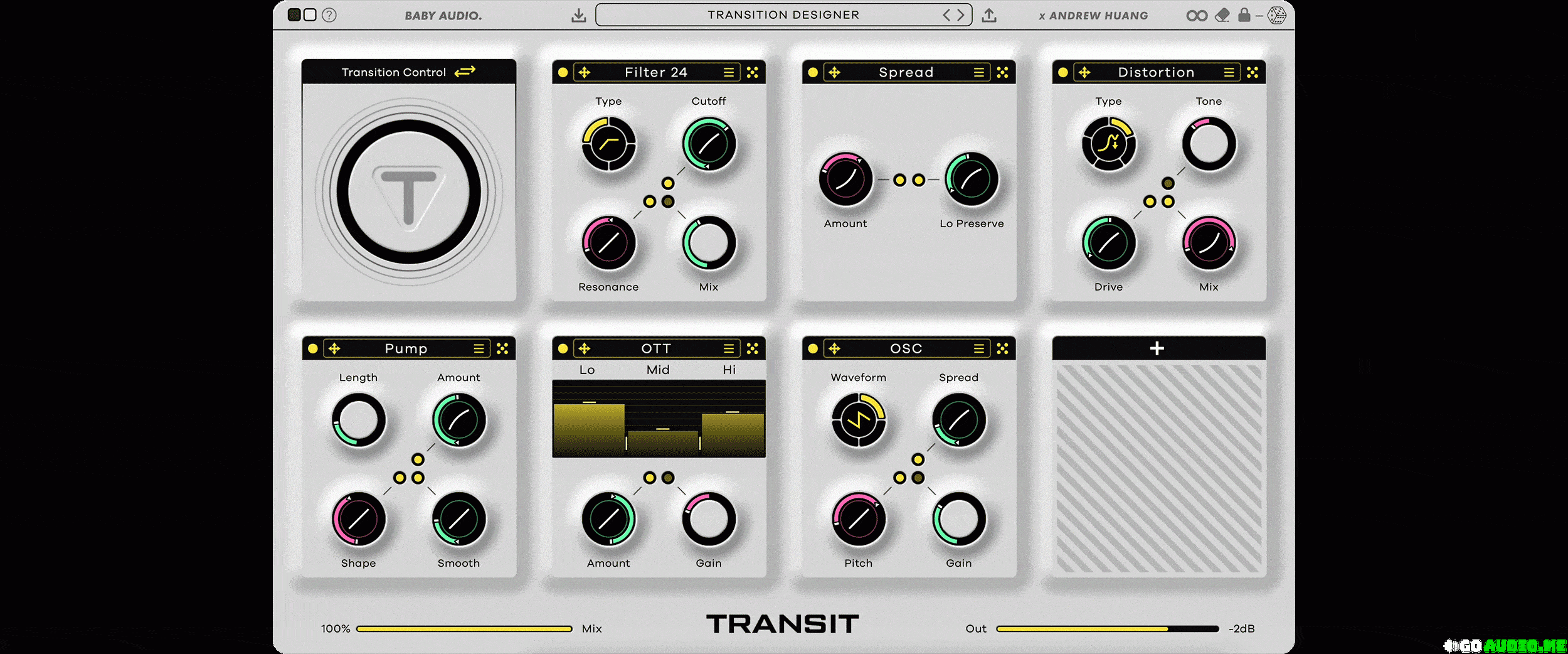Screen dimensions: 1568x654
Task: Click the OTT Mid band bar
Action: pos(663,443)
